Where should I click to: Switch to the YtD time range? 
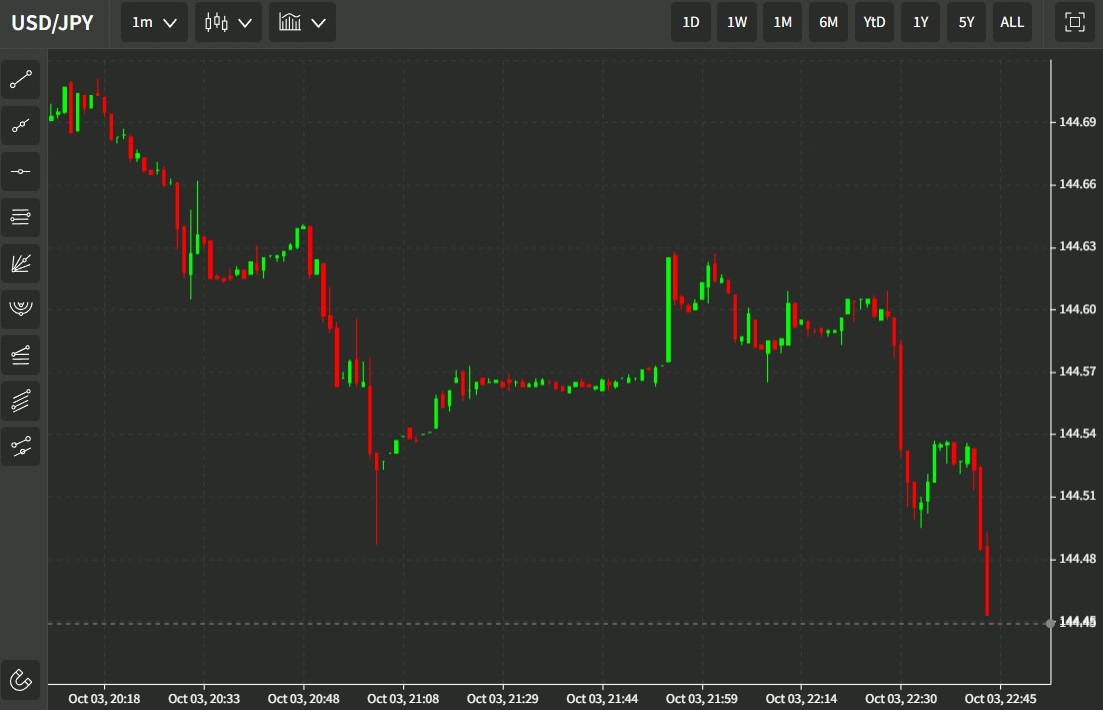coord(874,22)
